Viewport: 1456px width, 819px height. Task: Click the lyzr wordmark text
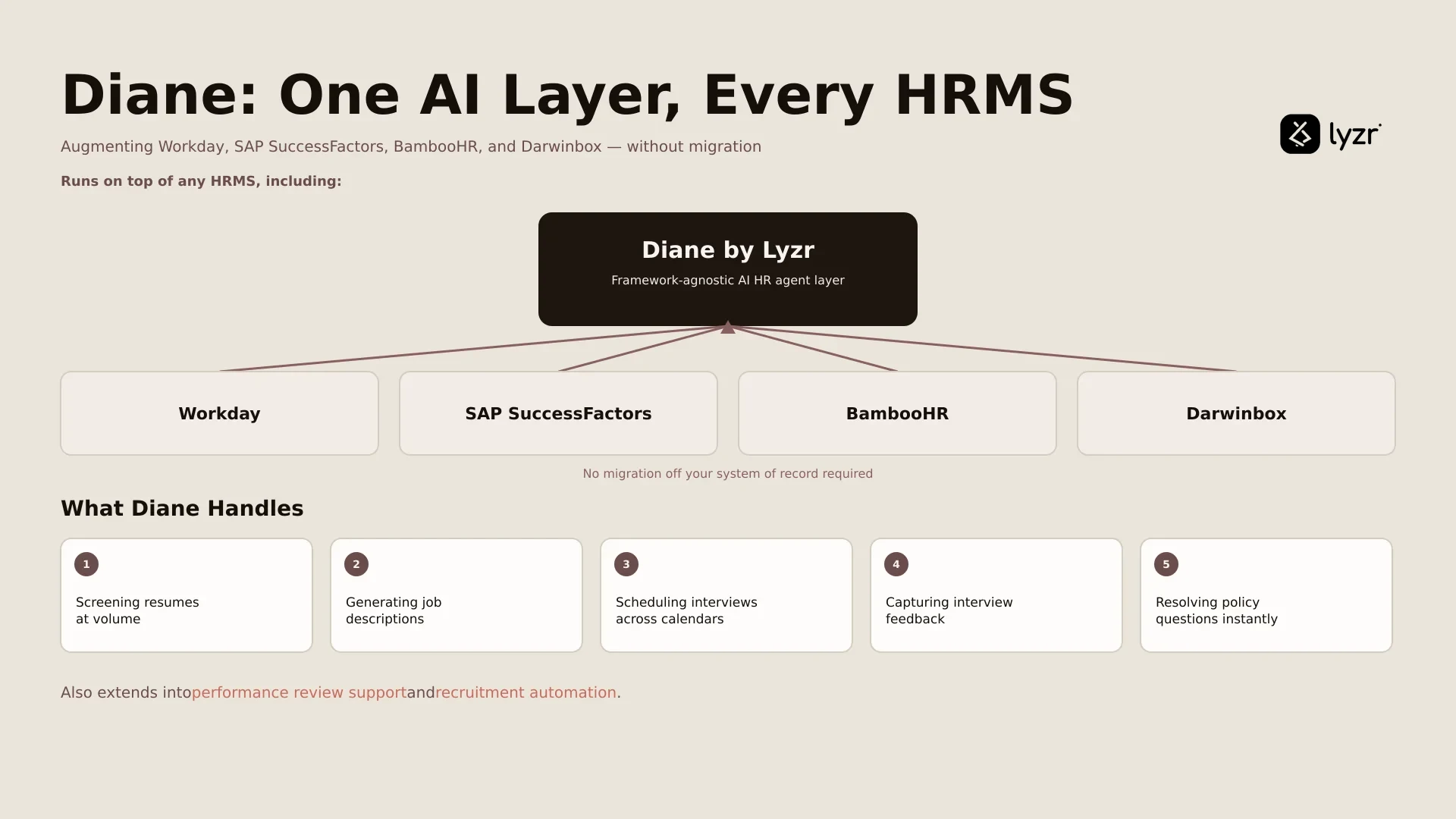coord(1355,136)
